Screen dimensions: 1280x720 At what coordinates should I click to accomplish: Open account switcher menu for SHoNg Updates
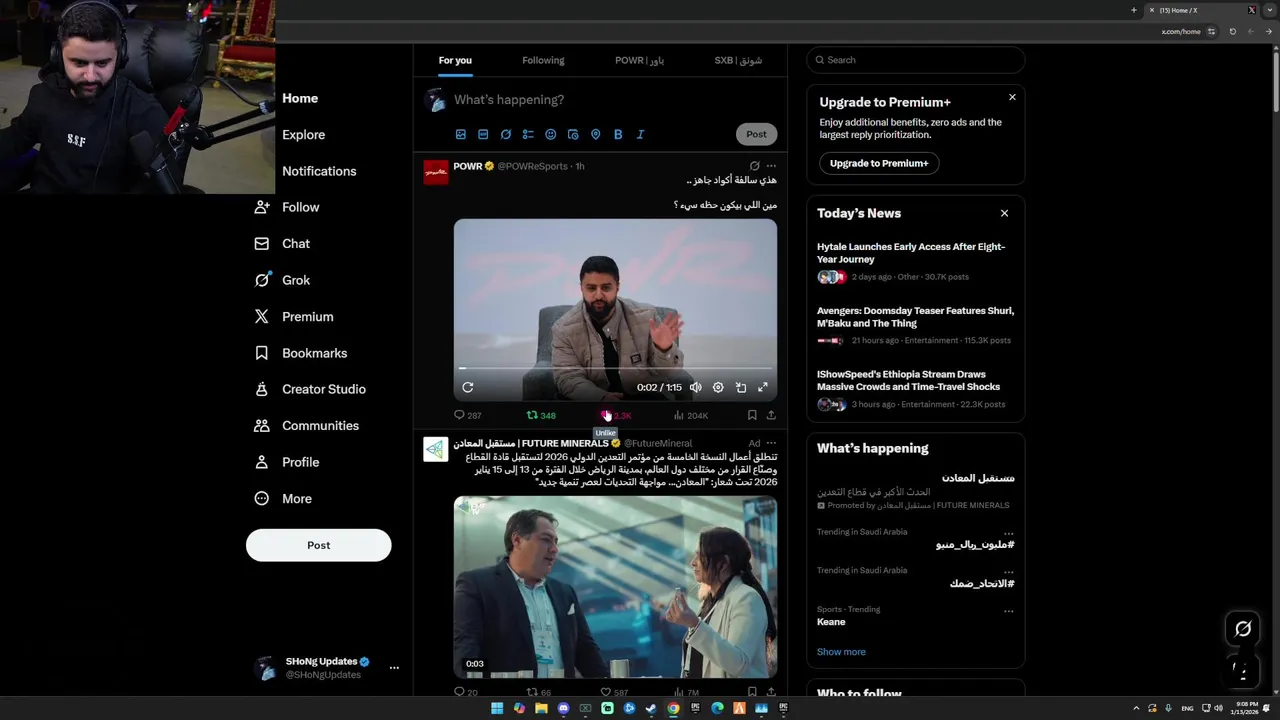point(394,668)
